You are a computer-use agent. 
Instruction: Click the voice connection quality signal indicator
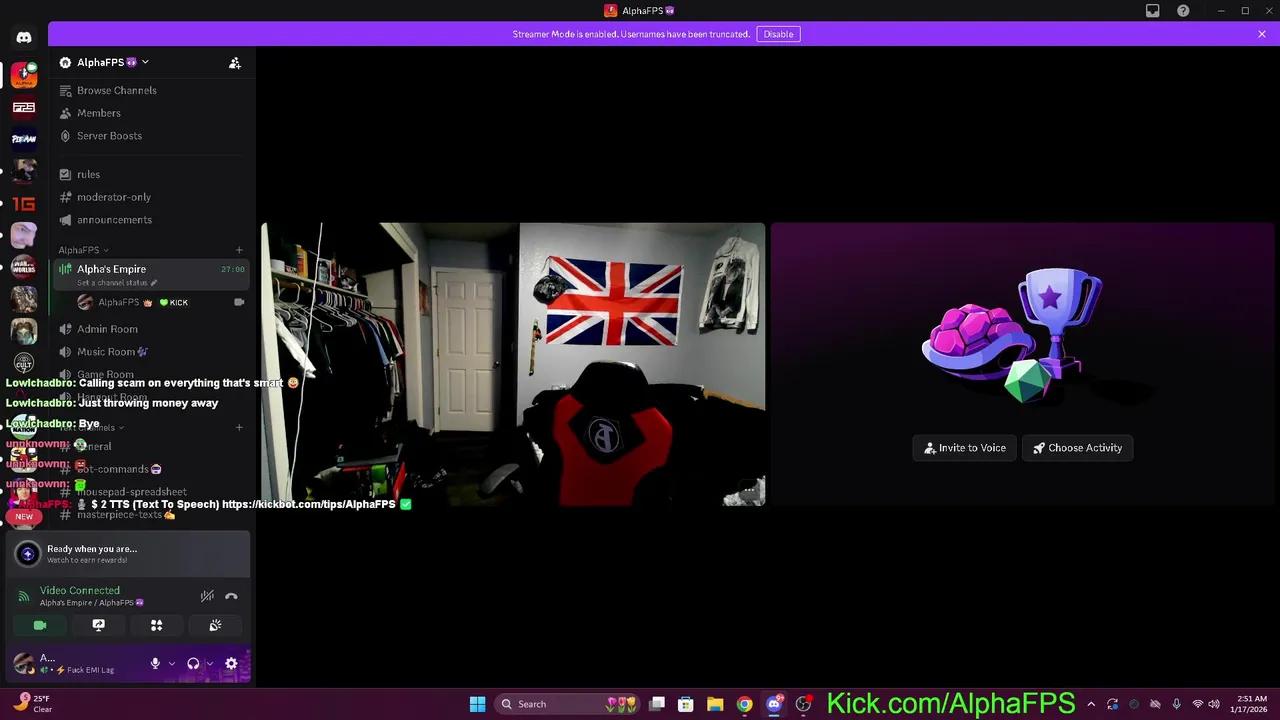(x=23, y=596)
